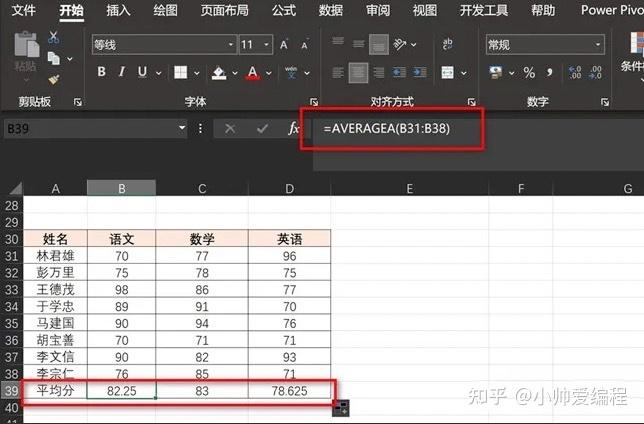The height and width of the screenshot is (424, 644).
Task: Open 字体 dialog launcher
Action: [314, 102]
